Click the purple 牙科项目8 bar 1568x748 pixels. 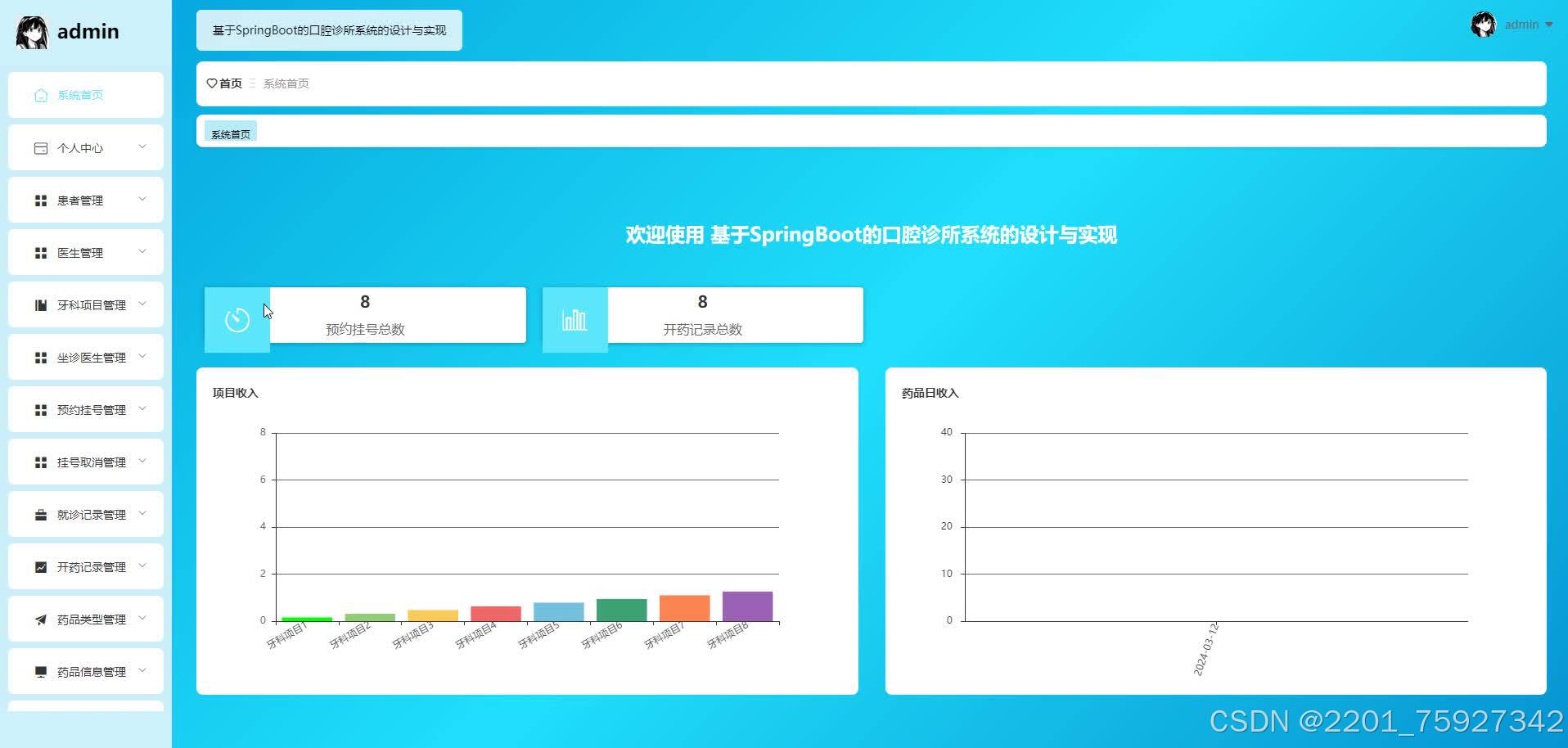[747, 606]
